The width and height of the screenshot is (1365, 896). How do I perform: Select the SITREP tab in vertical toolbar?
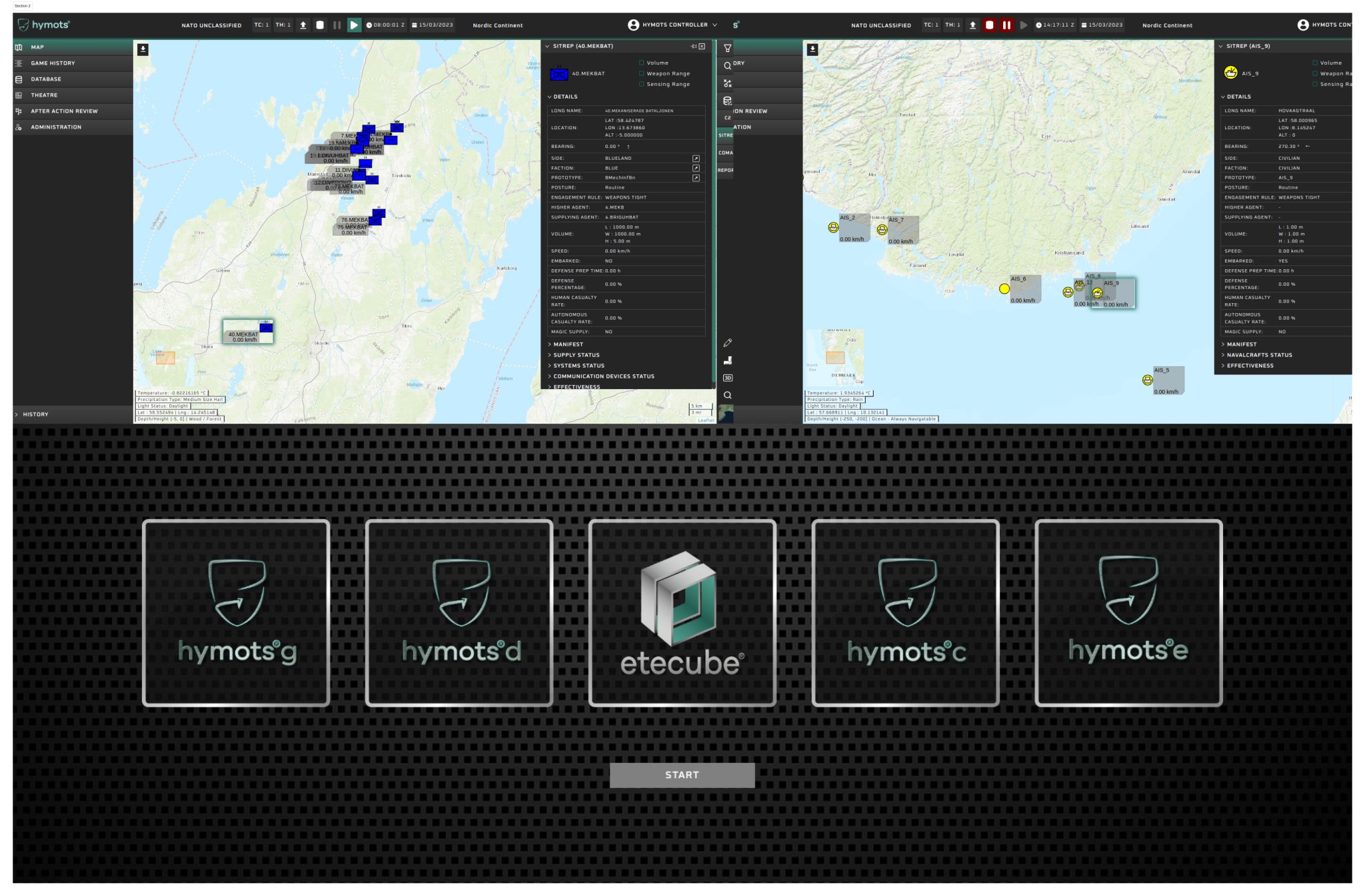pyautogui.click(x=725, y=135)
